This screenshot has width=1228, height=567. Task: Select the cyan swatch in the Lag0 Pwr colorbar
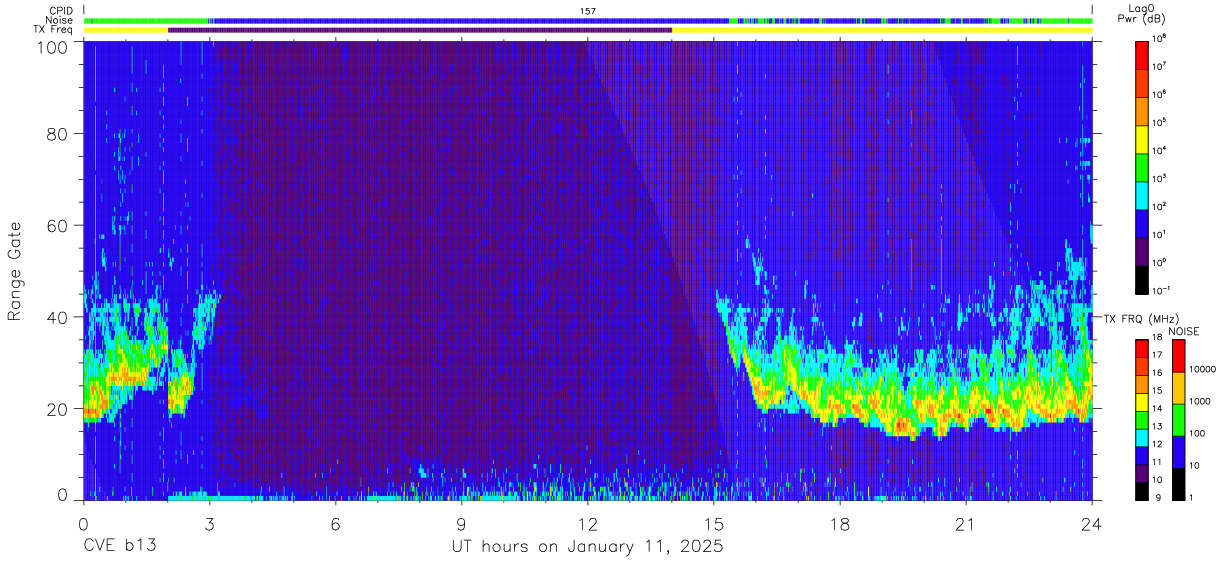tap(1142, 193)
